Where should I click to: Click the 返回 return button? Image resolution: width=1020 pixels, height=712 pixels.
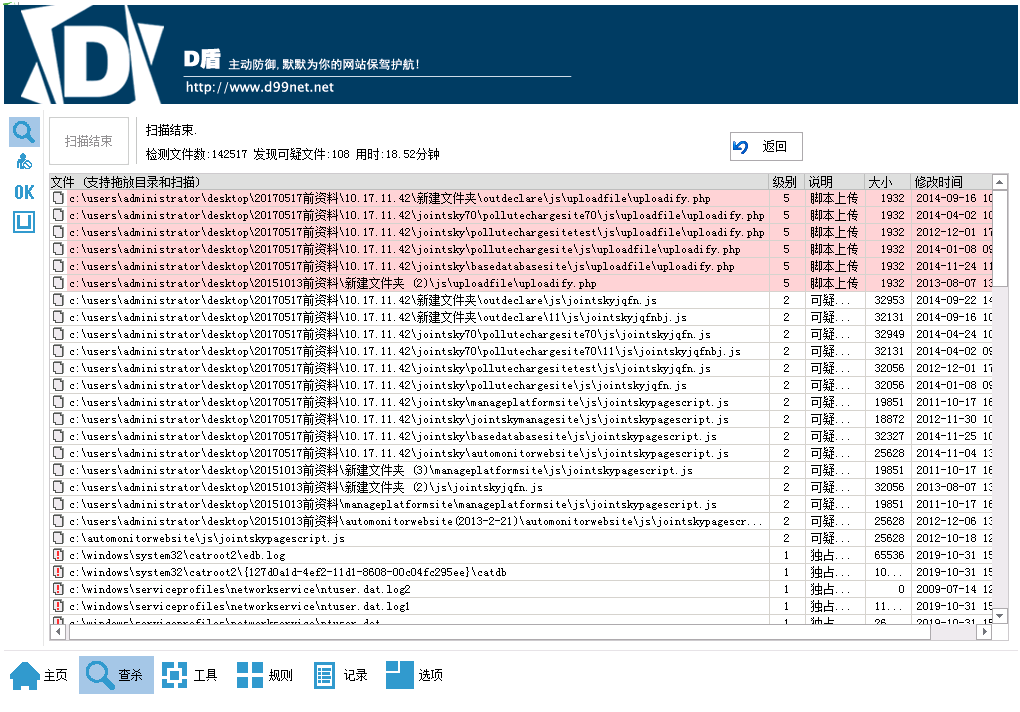click(x=766, y=146)
